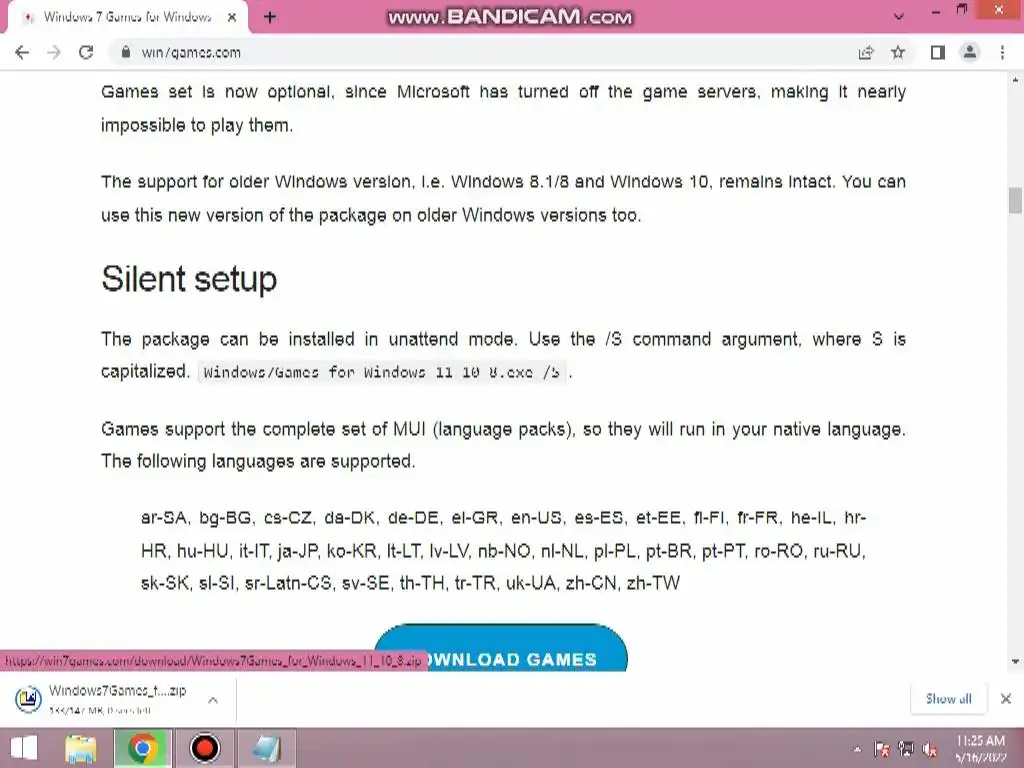Open the clock showing 11:25 AM
The image size is (1024, 768).
tap(980, 749)
